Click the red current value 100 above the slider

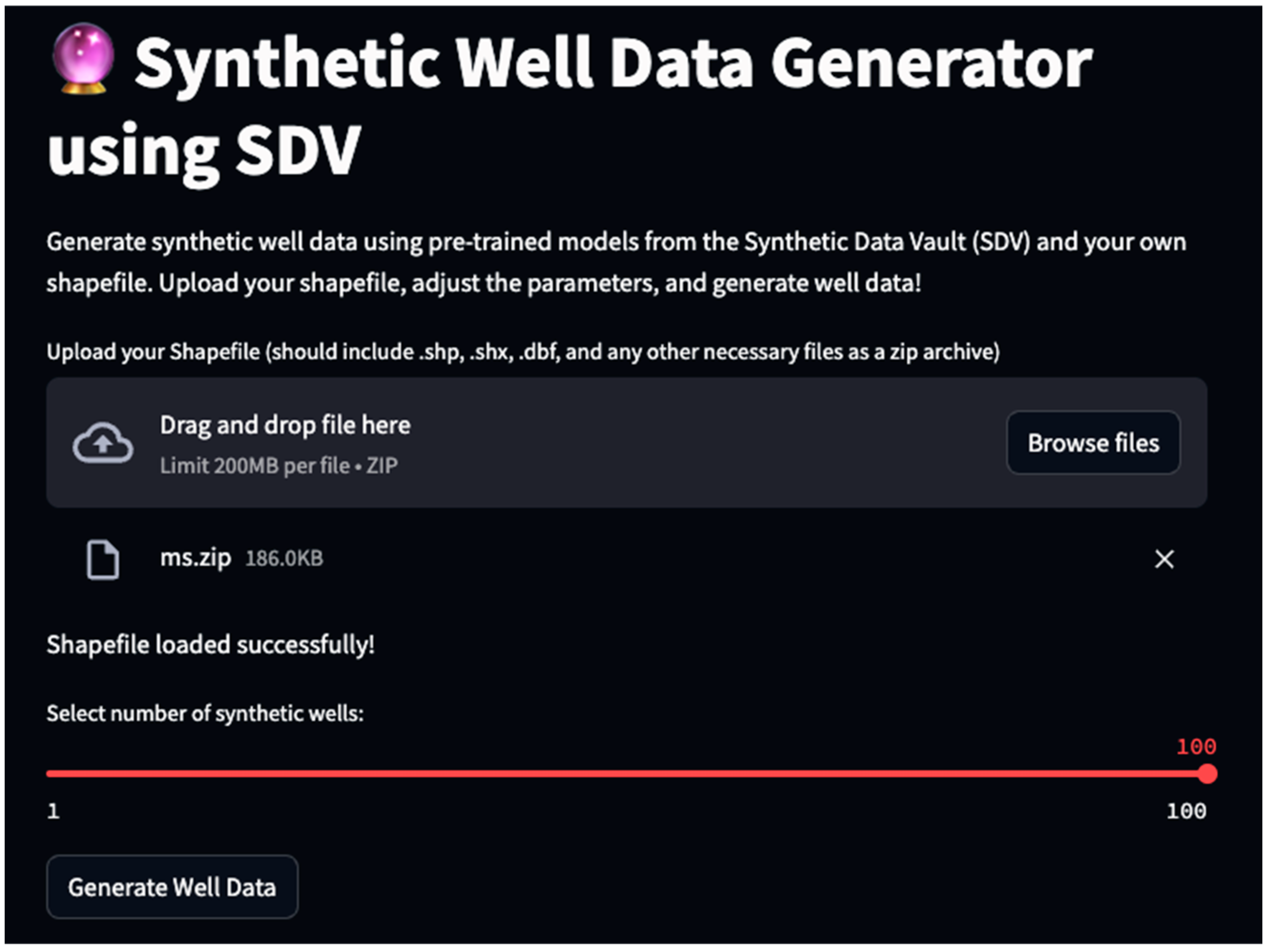point(1195,746)
